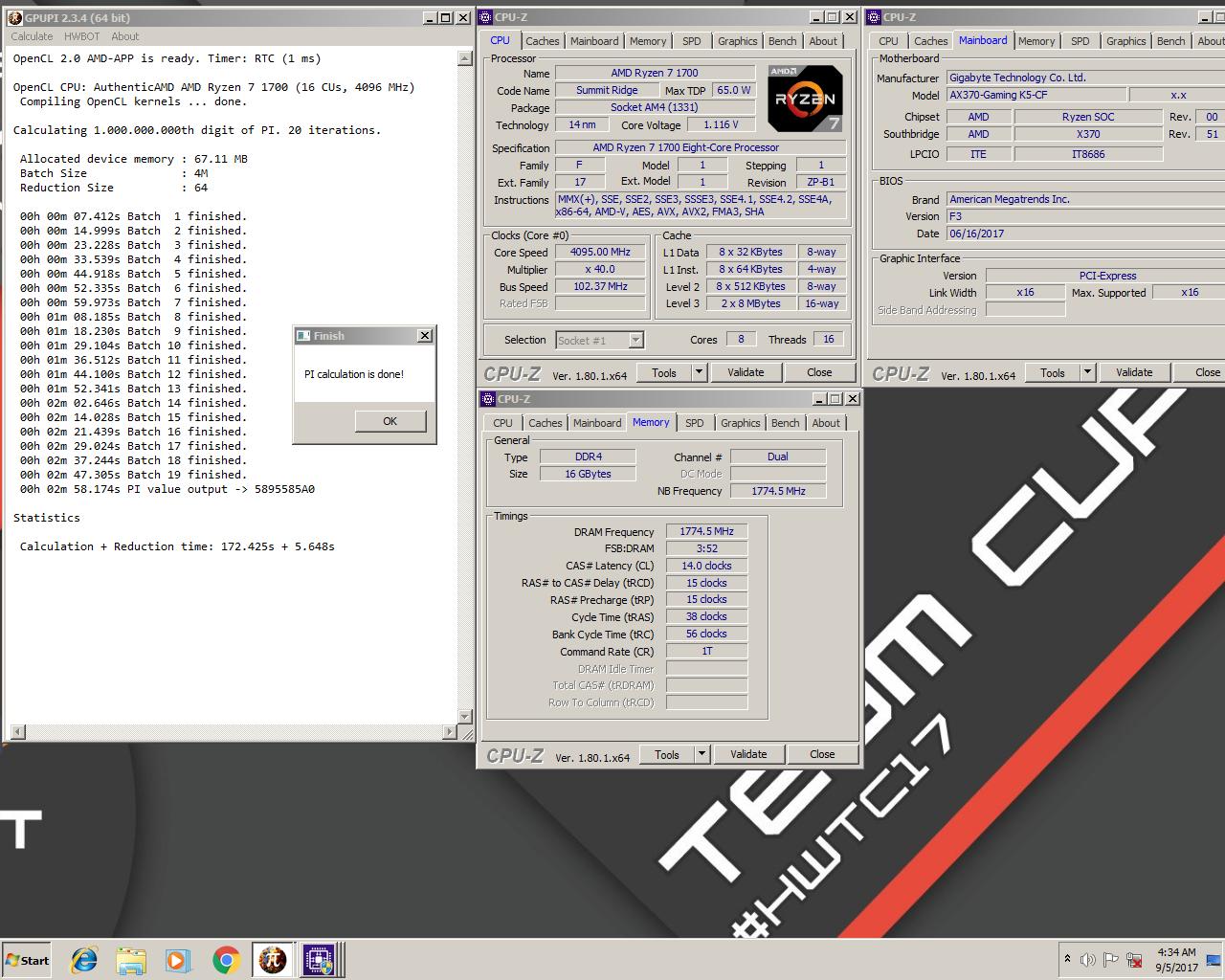Open the network tray icon
The width and height of the screenshot is (1225, 980).
point(1134,960)
